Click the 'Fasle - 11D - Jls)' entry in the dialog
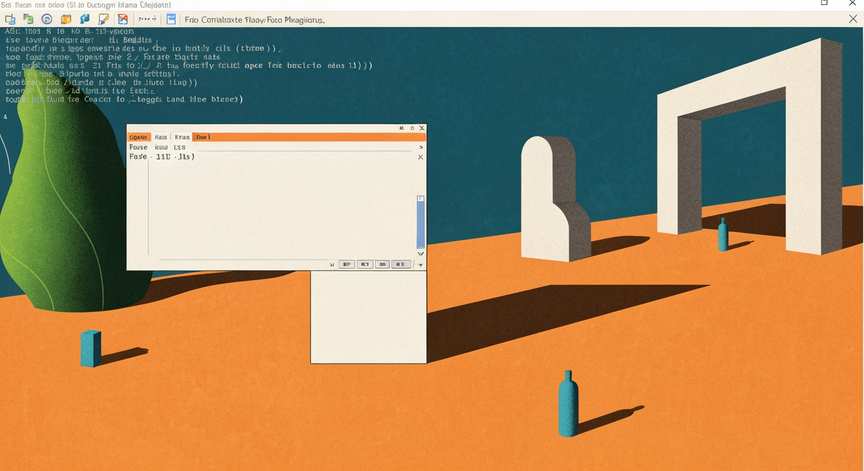The image size is (864, 471). (x=162, y=156)
